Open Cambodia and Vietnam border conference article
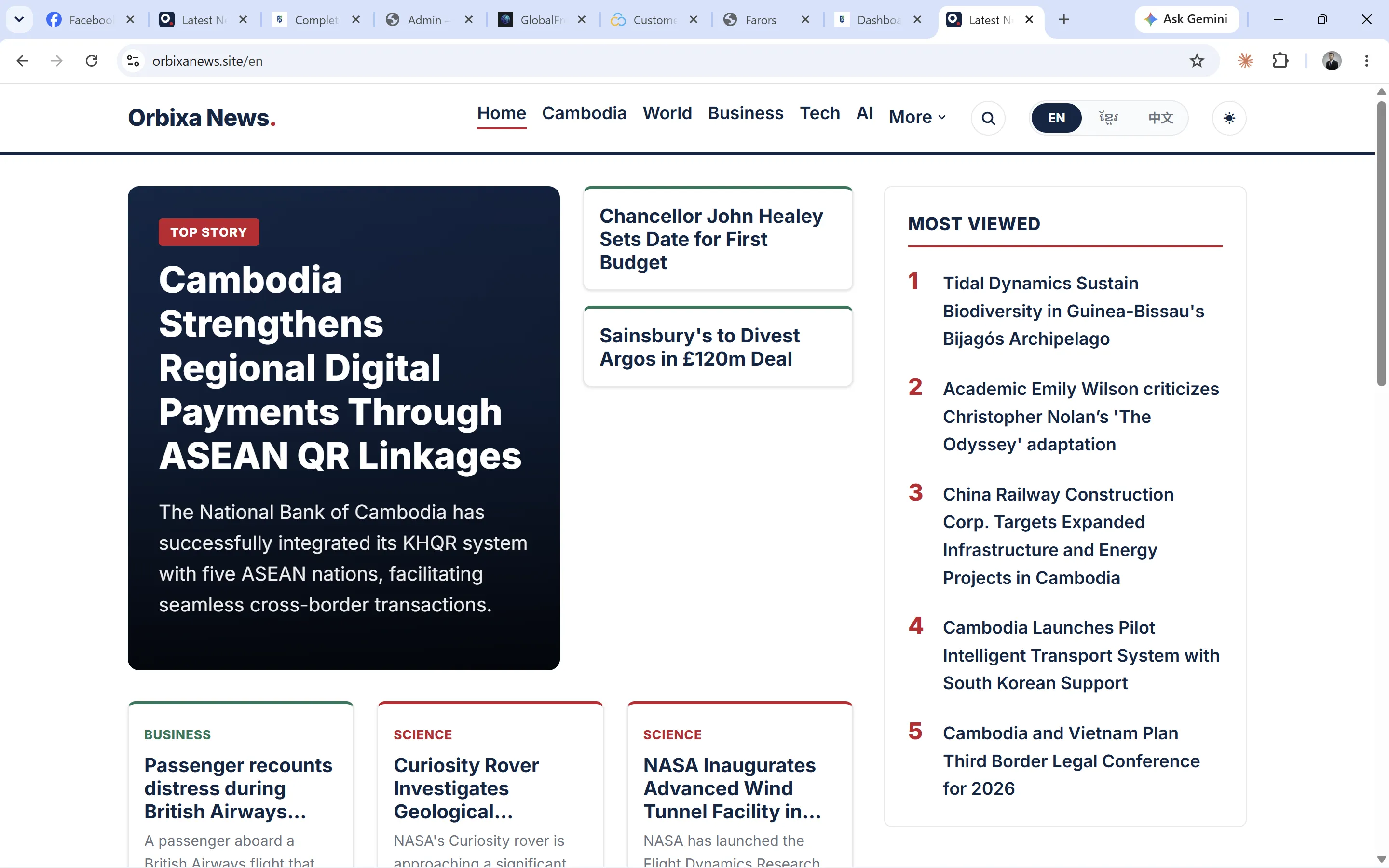This screenshot has height=868, width=1389. coord(1071,760)
